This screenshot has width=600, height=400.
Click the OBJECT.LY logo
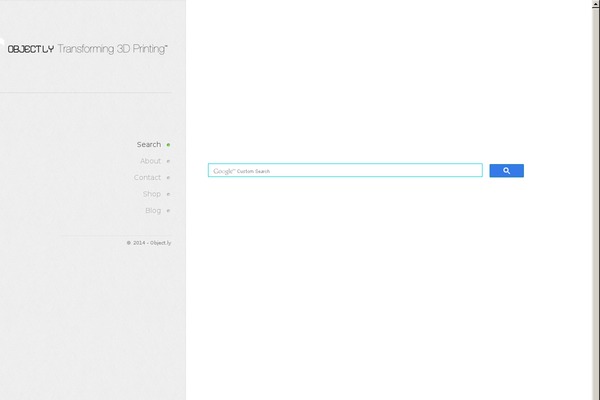pyautogui.click(x=31, y=49)
